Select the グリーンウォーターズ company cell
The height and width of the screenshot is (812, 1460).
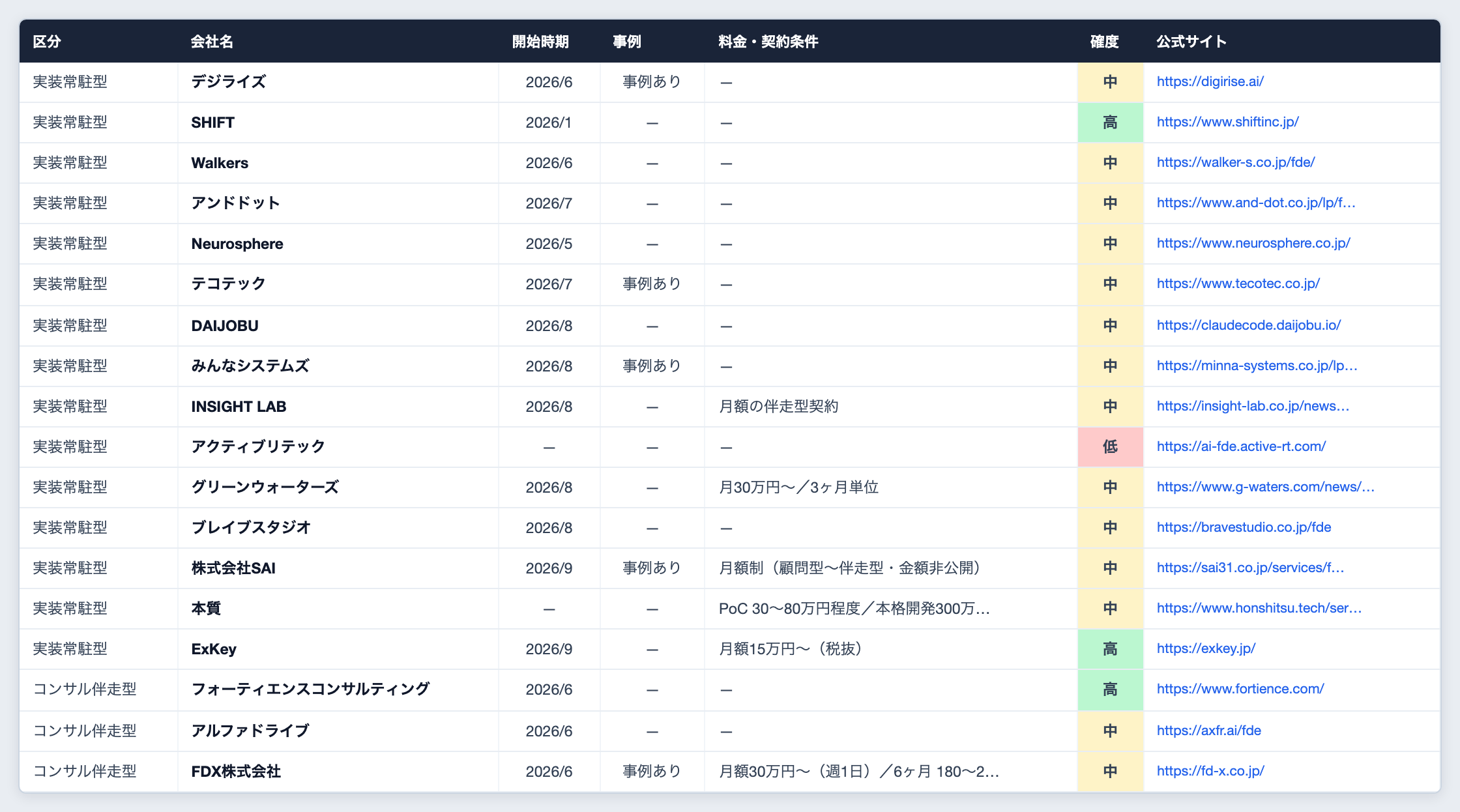coord(338,487)
